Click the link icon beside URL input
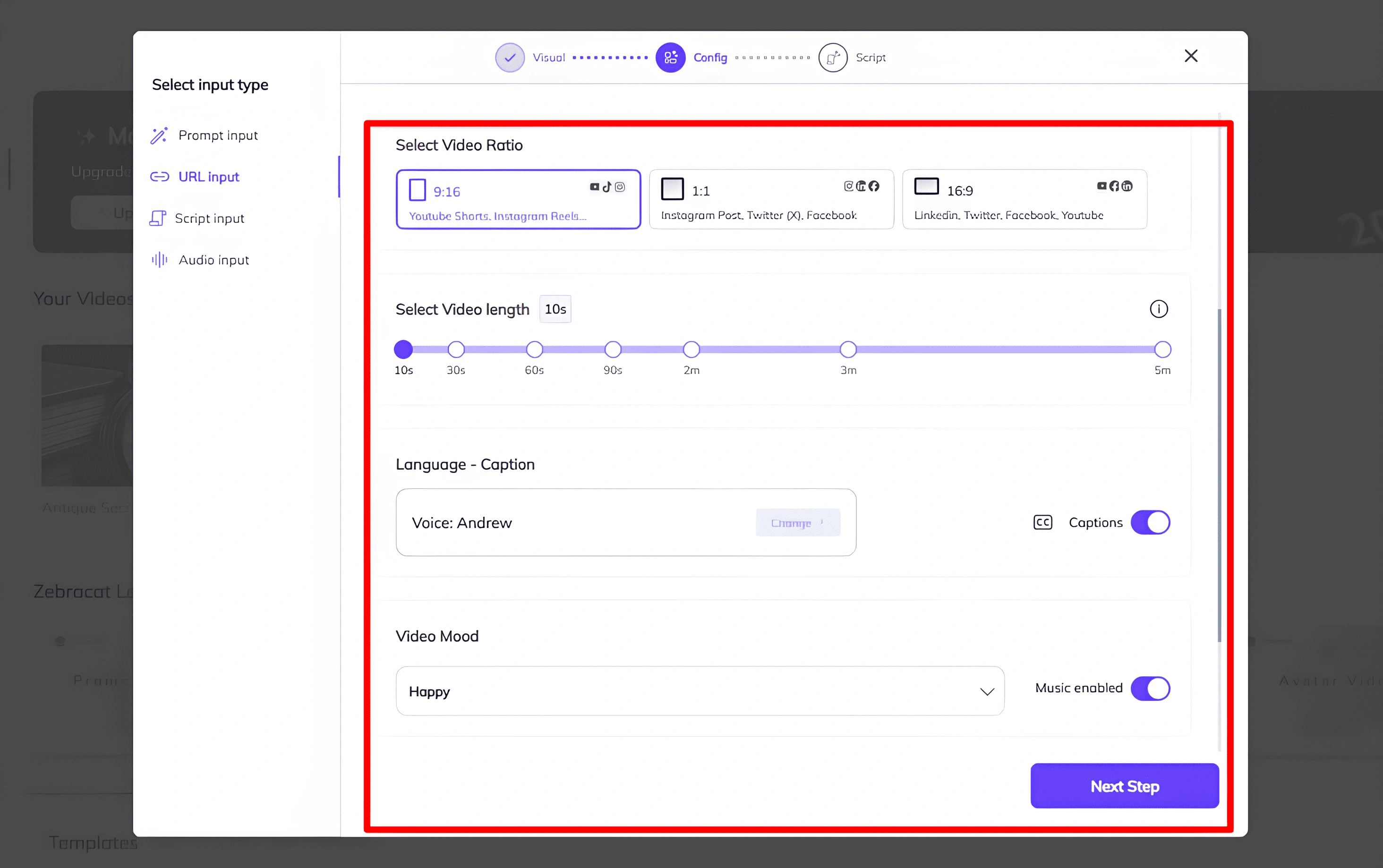Viewport: 1383px width, 868px height. (160, 177)
